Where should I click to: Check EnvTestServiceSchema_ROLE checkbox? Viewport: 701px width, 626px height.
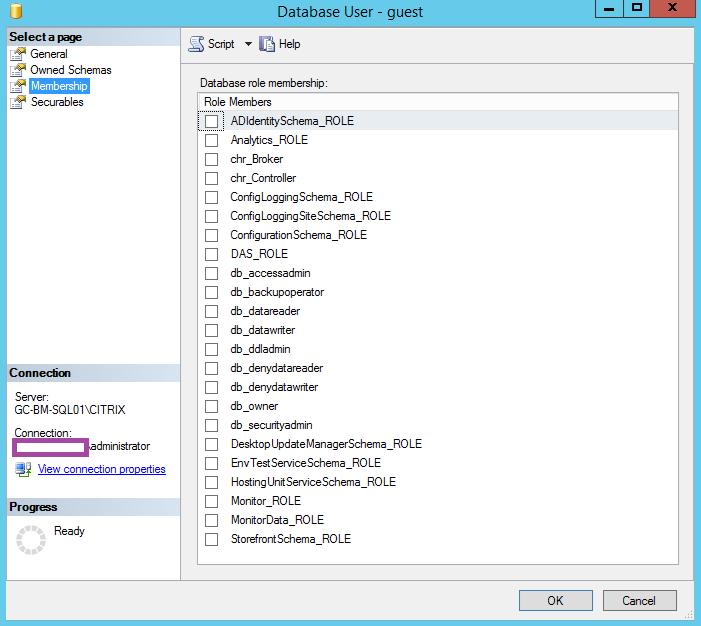tap(211, 463)
